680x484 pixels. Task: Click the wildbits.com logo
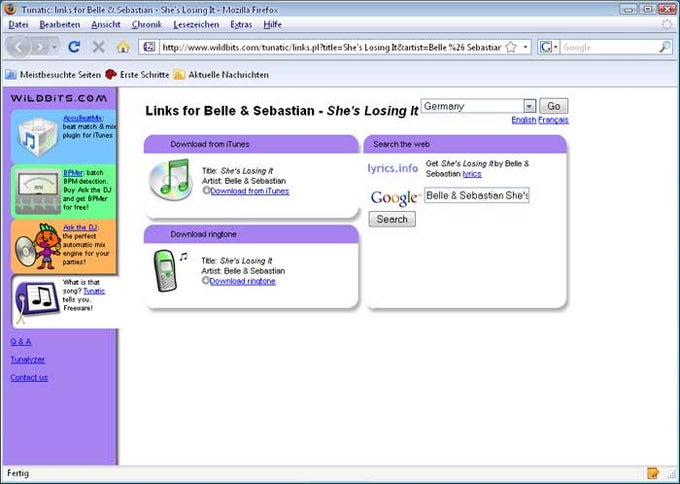click(59, 98)
